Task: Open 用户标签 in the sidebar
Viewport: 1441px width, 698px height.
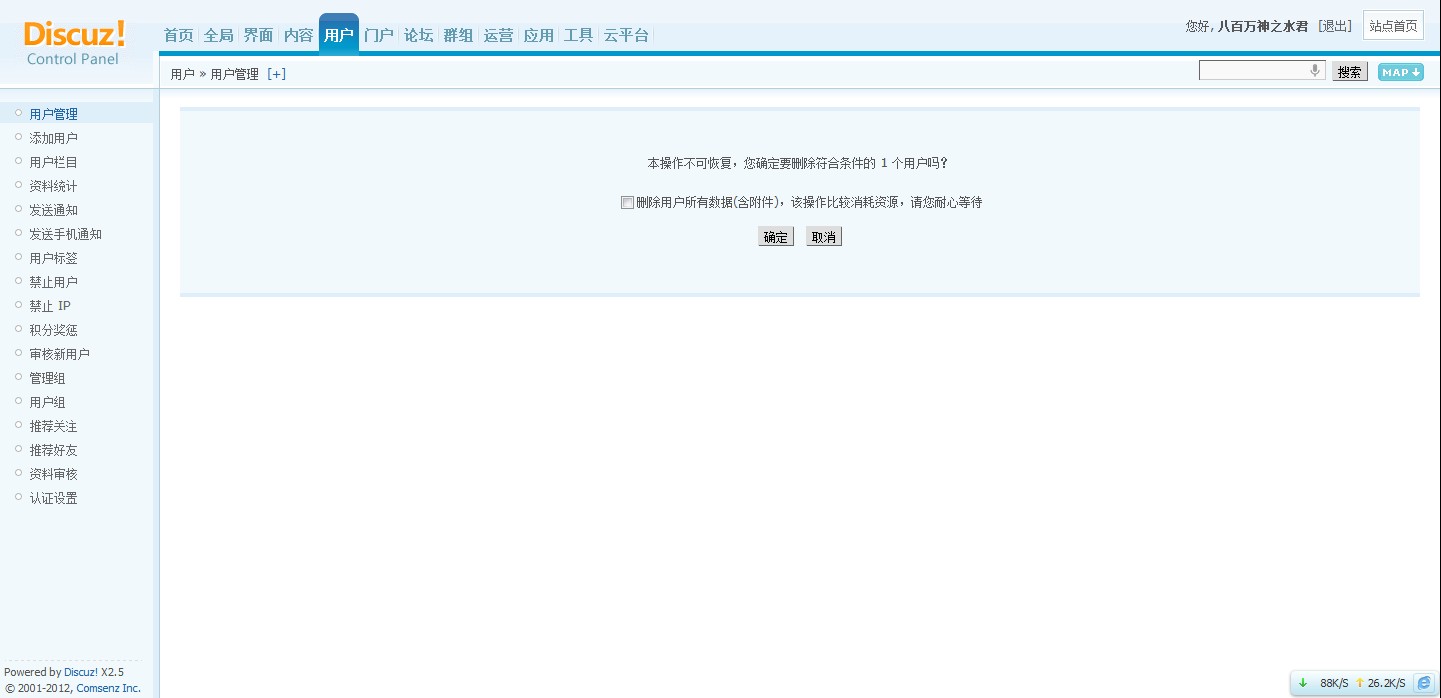Action: 53,258
